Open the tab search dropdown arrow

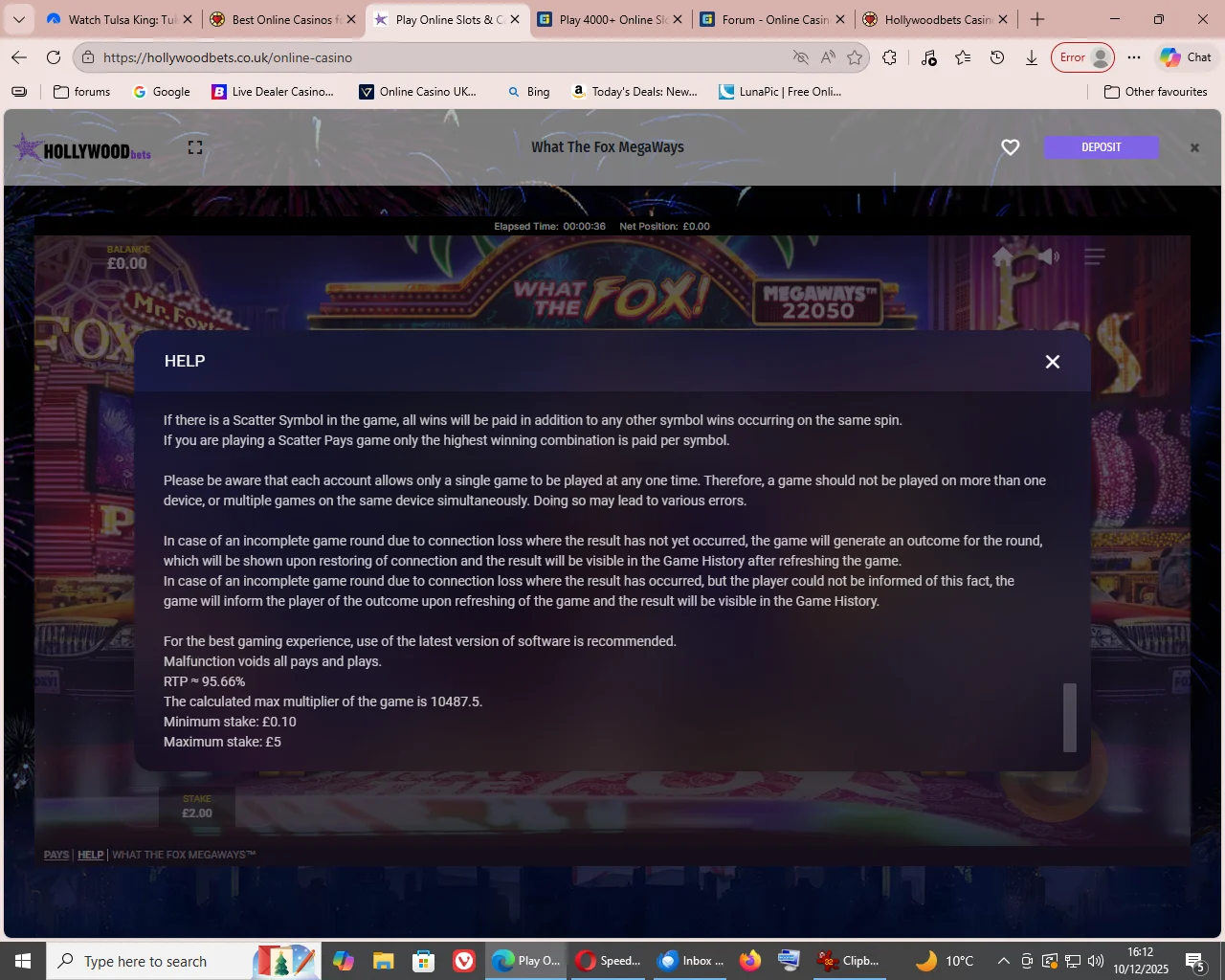point(18,19)
